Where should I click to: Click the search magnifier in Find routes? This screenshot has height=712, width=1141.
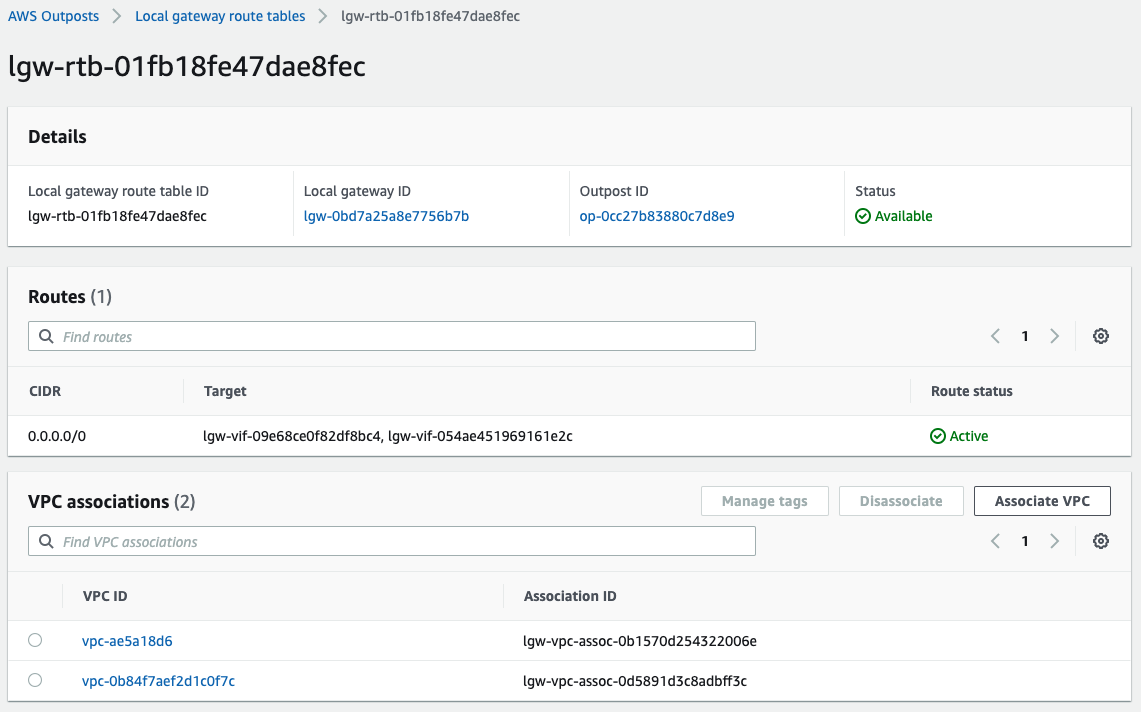click(46, 336)
